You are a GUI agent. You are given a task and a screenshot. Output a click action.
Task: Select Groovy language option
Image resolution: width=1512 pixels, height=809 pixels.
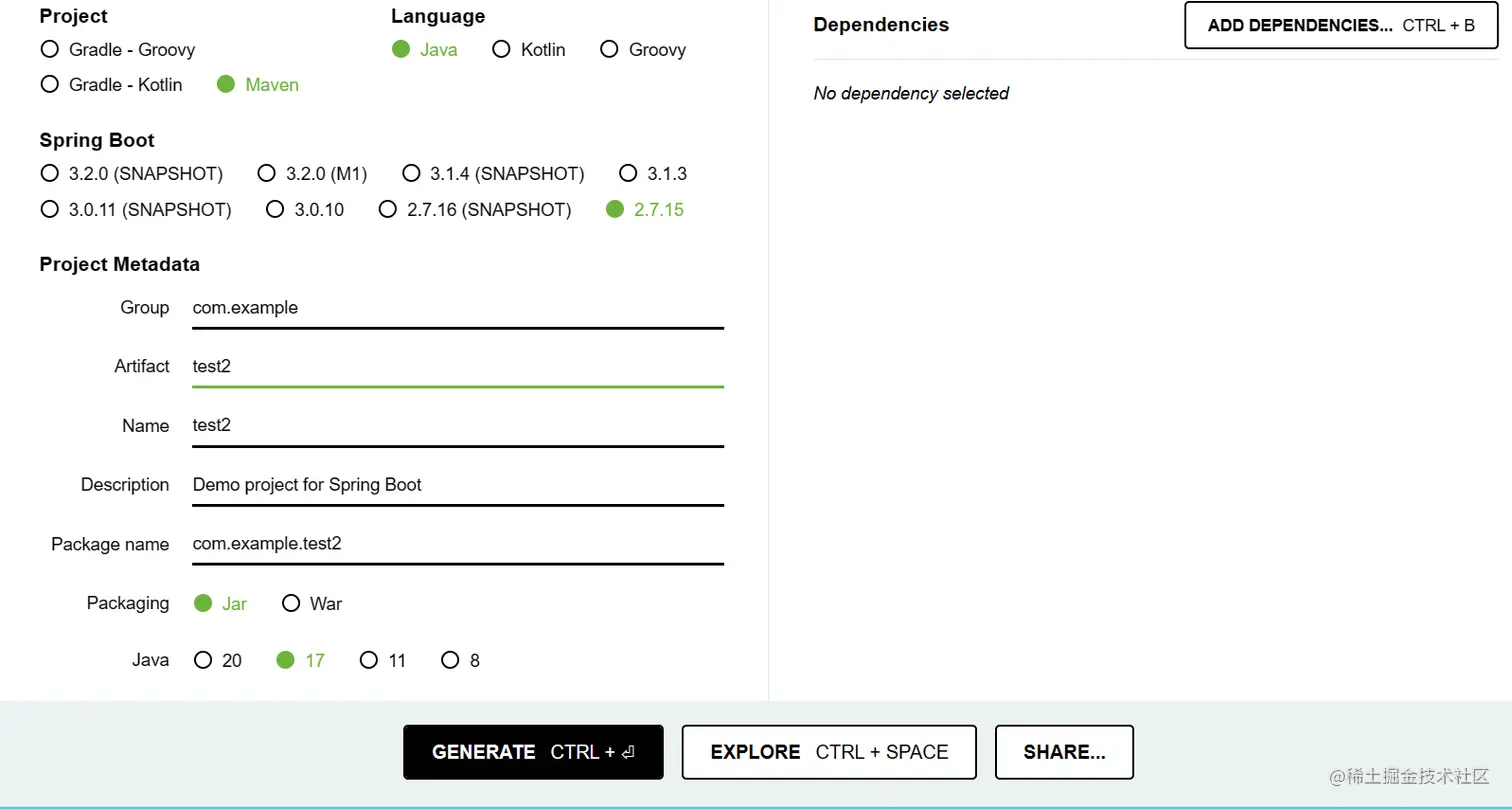coord(643,49)
